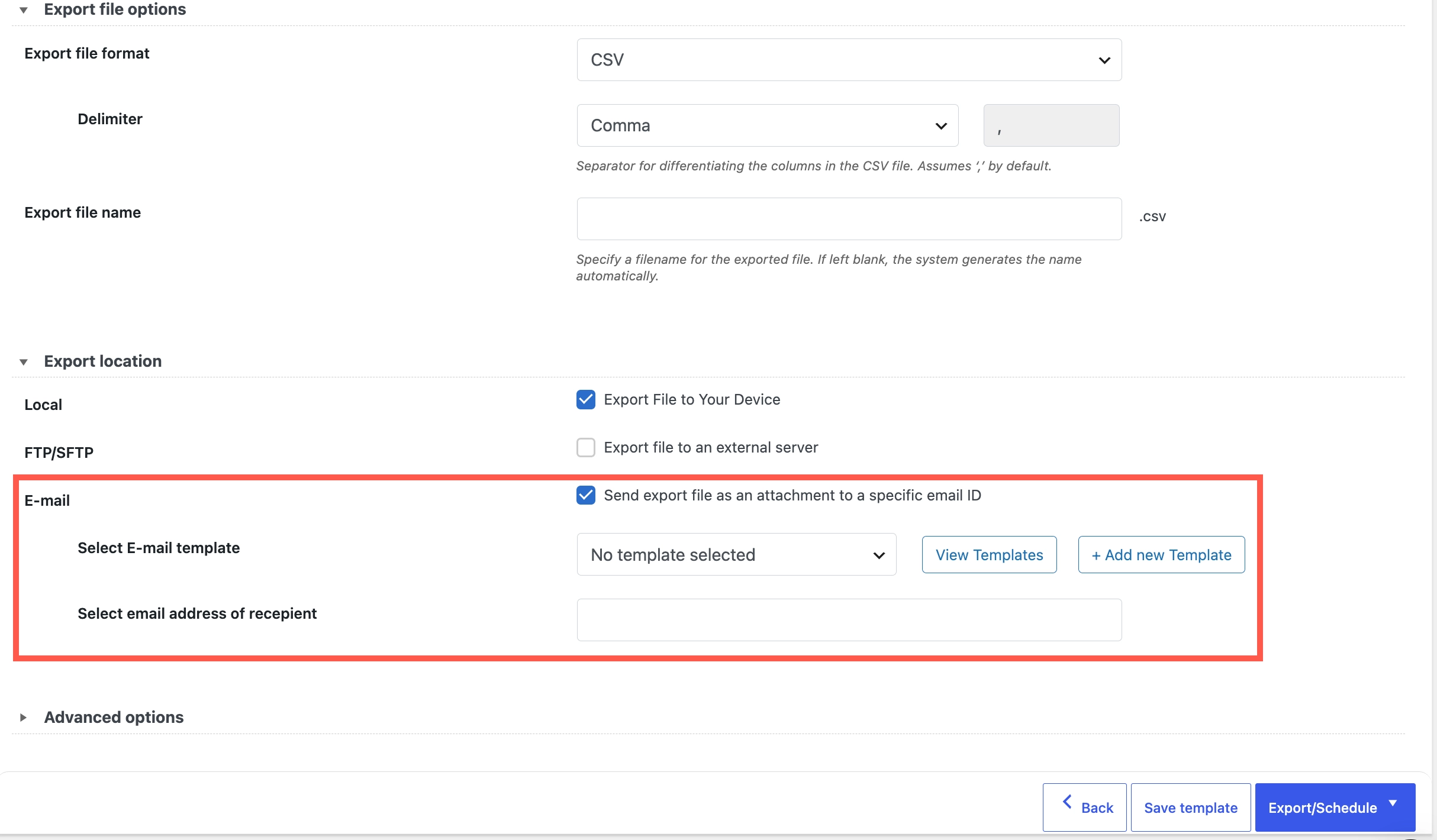
Task: Collapse the Export location section
Action: click(x=24, y=362)
